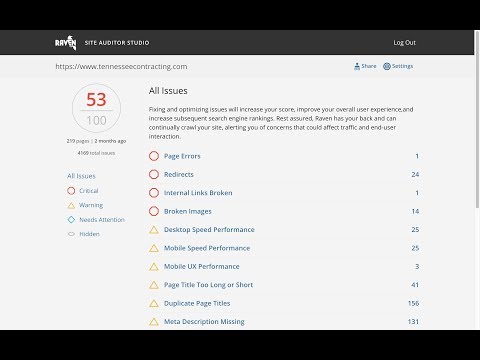This screenshot has width=480, height=360.
Task: Filter by Warning issues
Action: [x=91, y=205]
